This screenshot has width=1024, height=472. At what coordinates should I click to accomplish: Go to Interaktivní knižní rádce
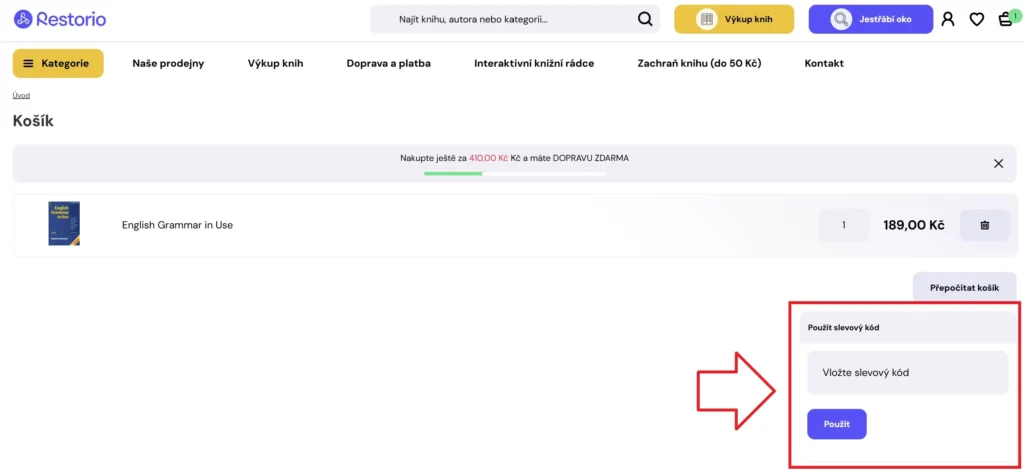coord(534,63)
